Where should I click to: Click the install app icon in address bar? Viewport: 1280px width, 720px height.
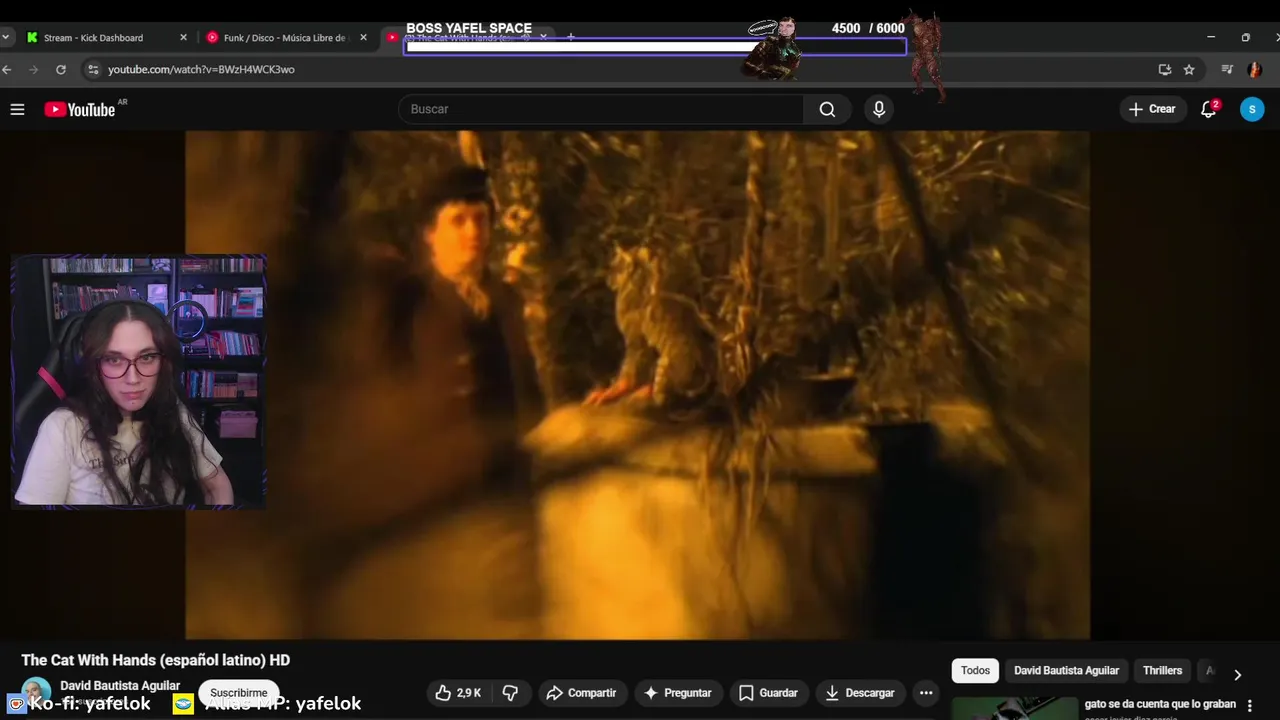point(1164,69)
